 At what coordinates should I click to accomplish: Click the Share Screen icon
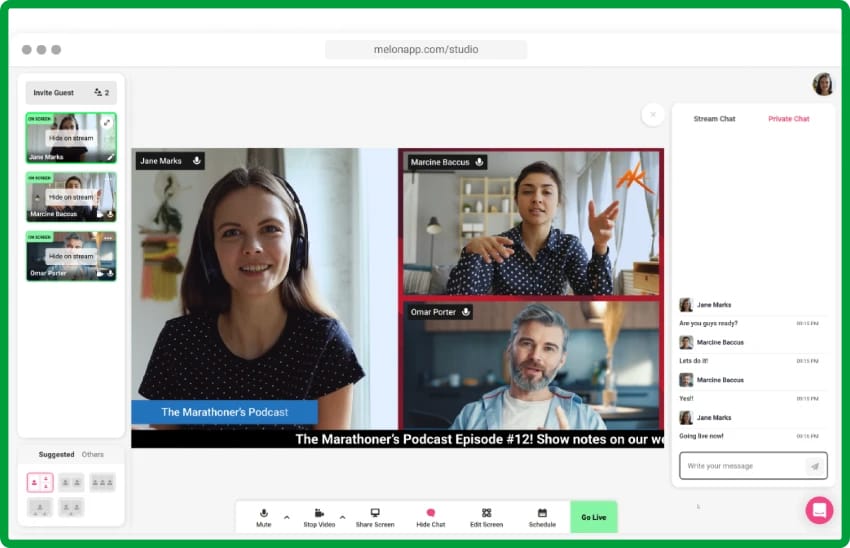coord(375,513)
